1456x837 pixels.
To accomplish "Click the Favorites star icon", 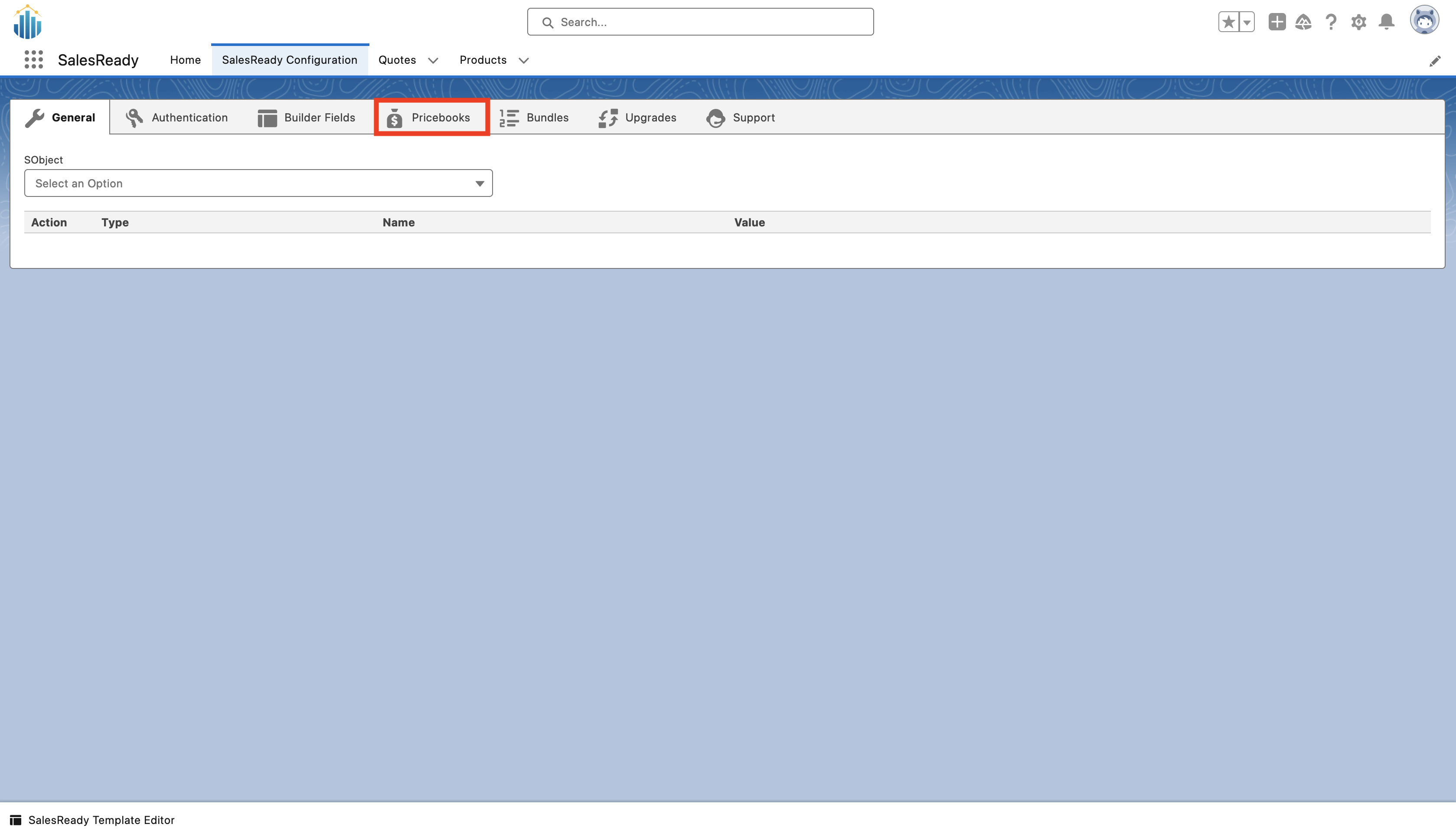I will pyautogui.click(x=1228, y=22).
